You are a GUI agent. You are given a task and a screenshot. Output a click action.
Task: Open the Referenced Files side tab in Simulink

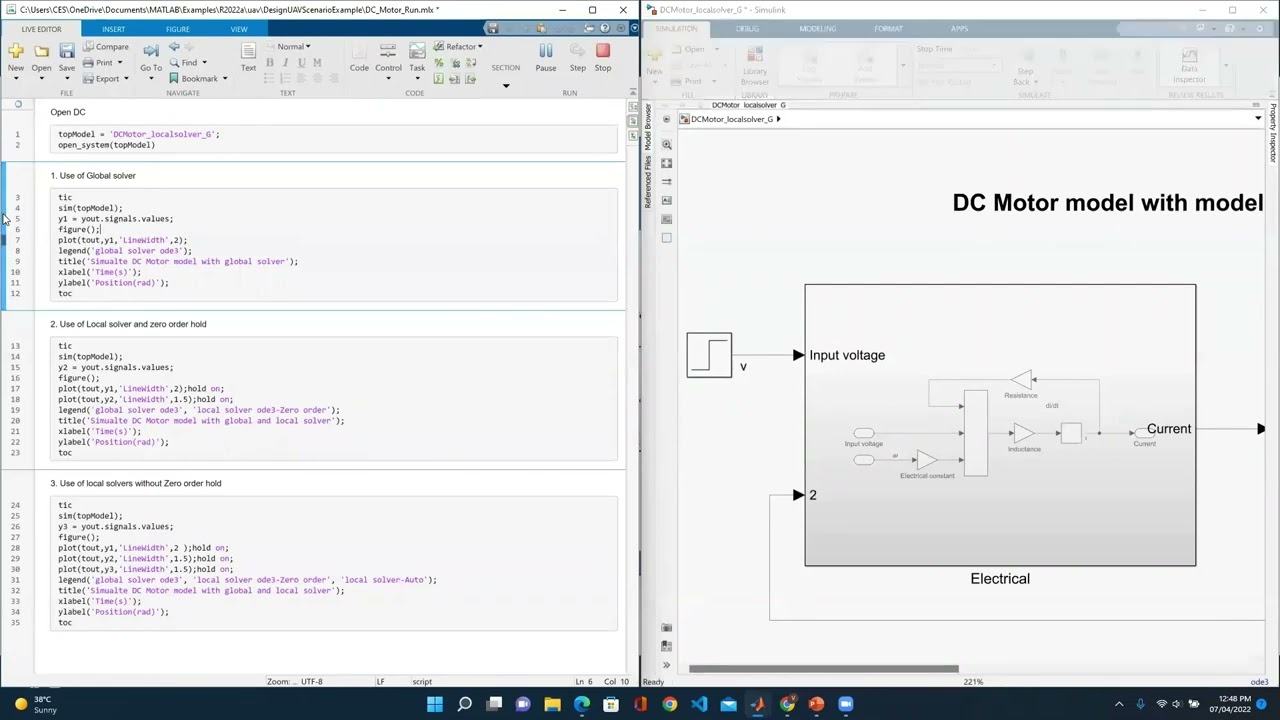click(647, 181)
